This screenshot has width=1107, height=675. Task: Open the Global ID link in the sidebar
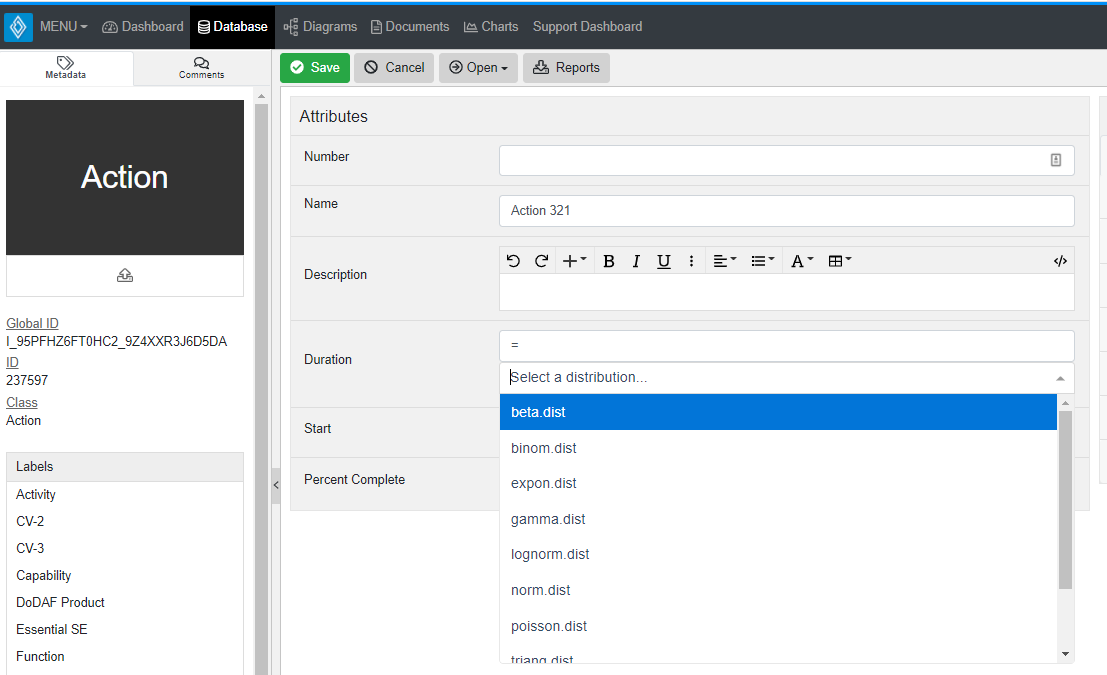pyautogui.click(x=32, y=323)
